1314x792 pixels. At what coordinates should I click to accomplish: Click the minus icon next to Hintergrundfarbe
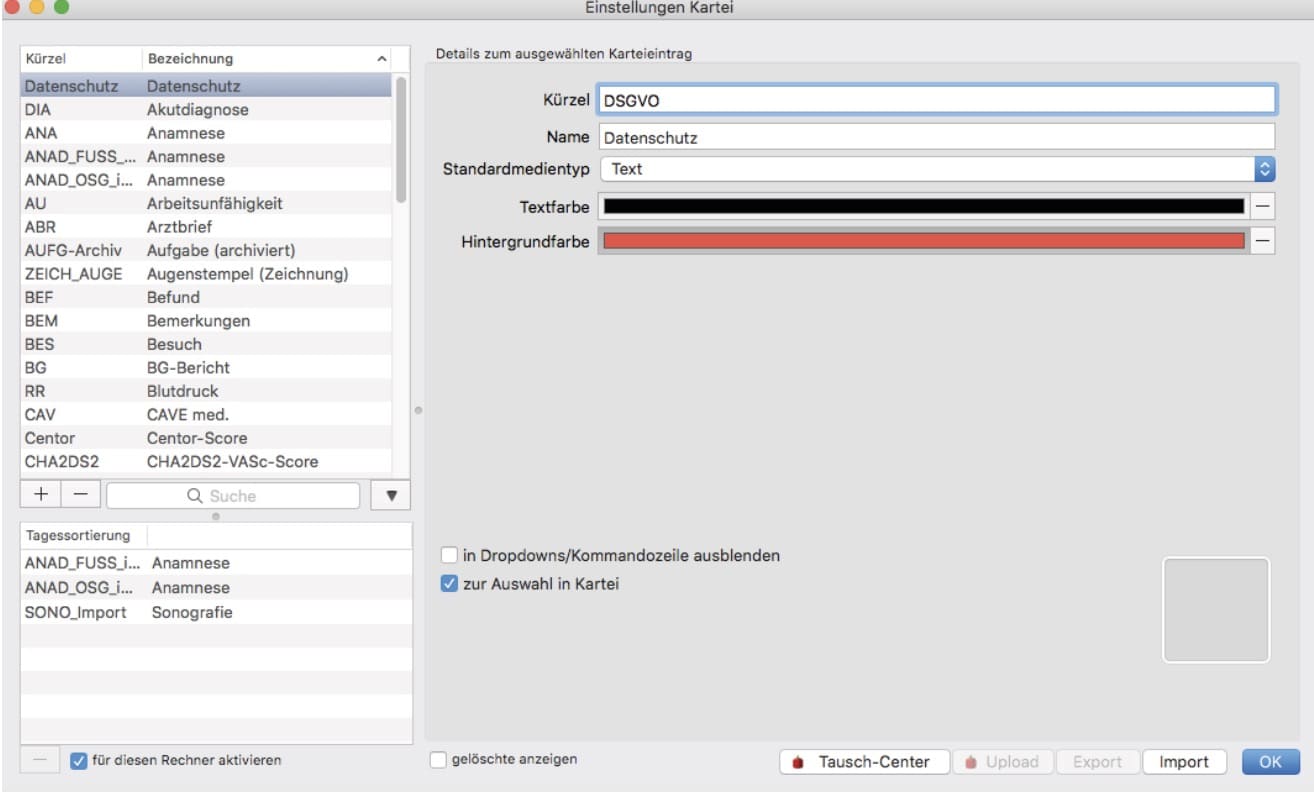click(x=1262, y=240)
